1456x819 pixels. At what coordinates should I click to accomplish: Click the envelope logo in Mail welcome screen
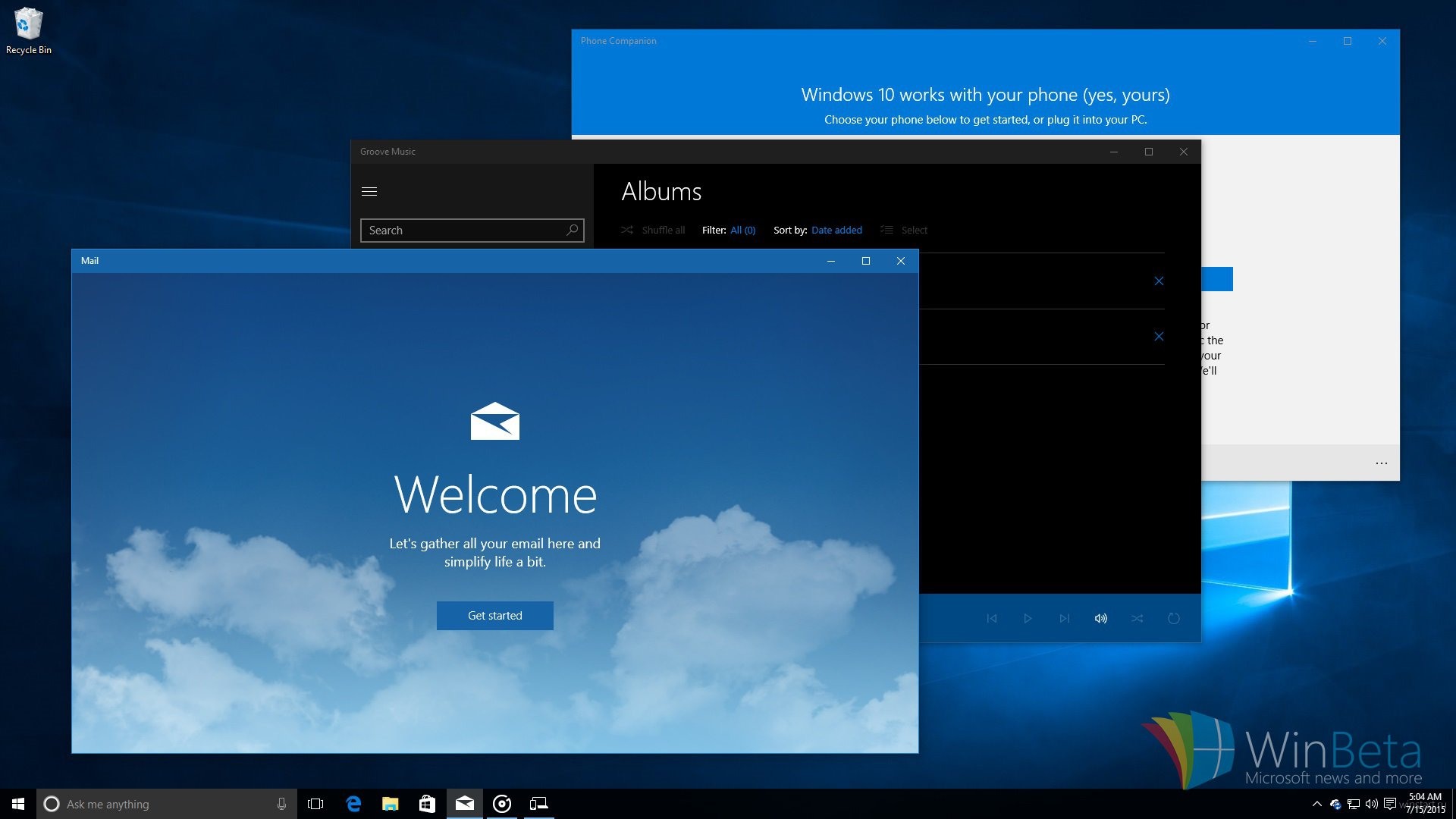click(x=495, y=421)
